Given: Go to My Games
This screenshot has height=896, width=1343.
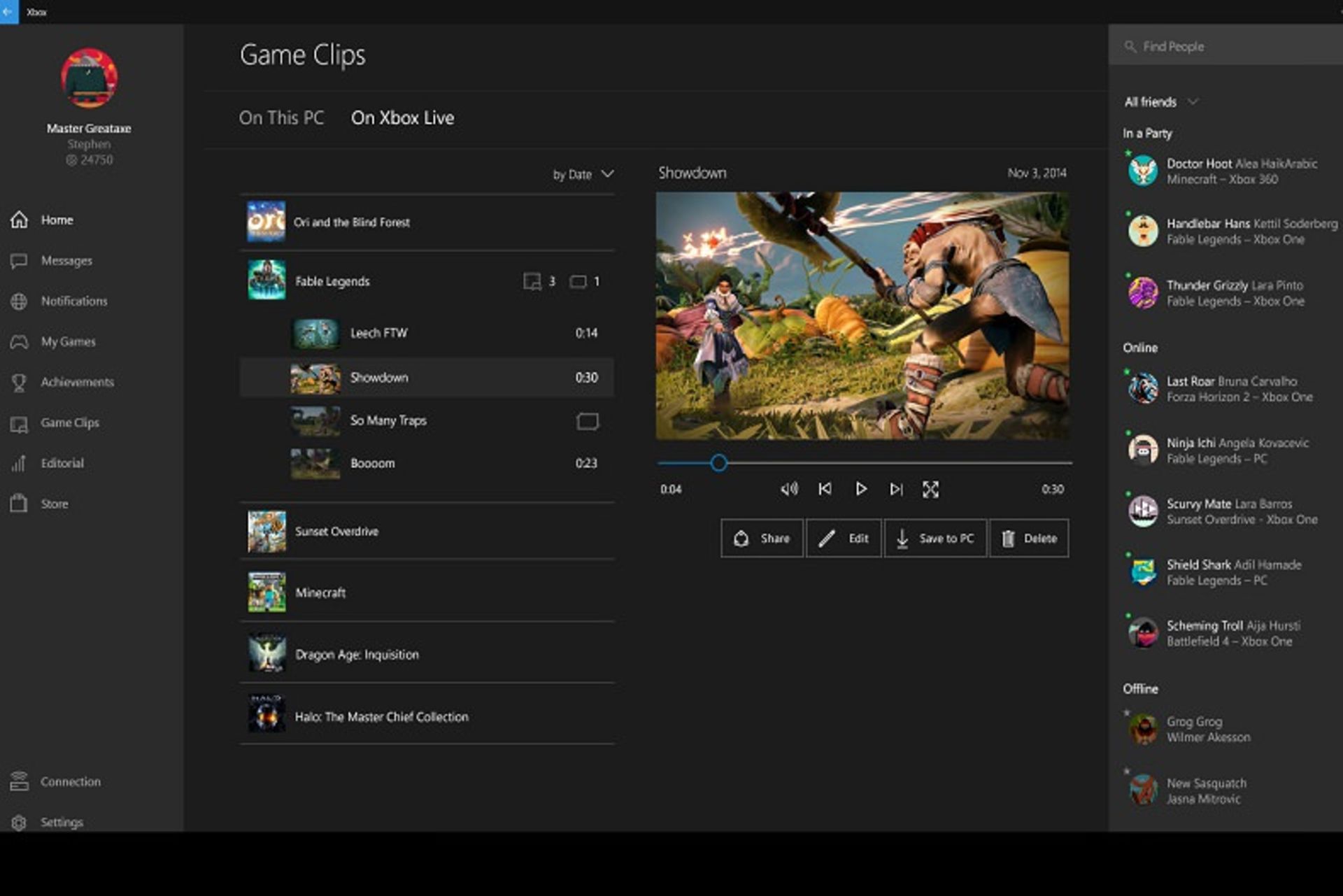Looking at the screenshot, I should (x=53, y=341).
